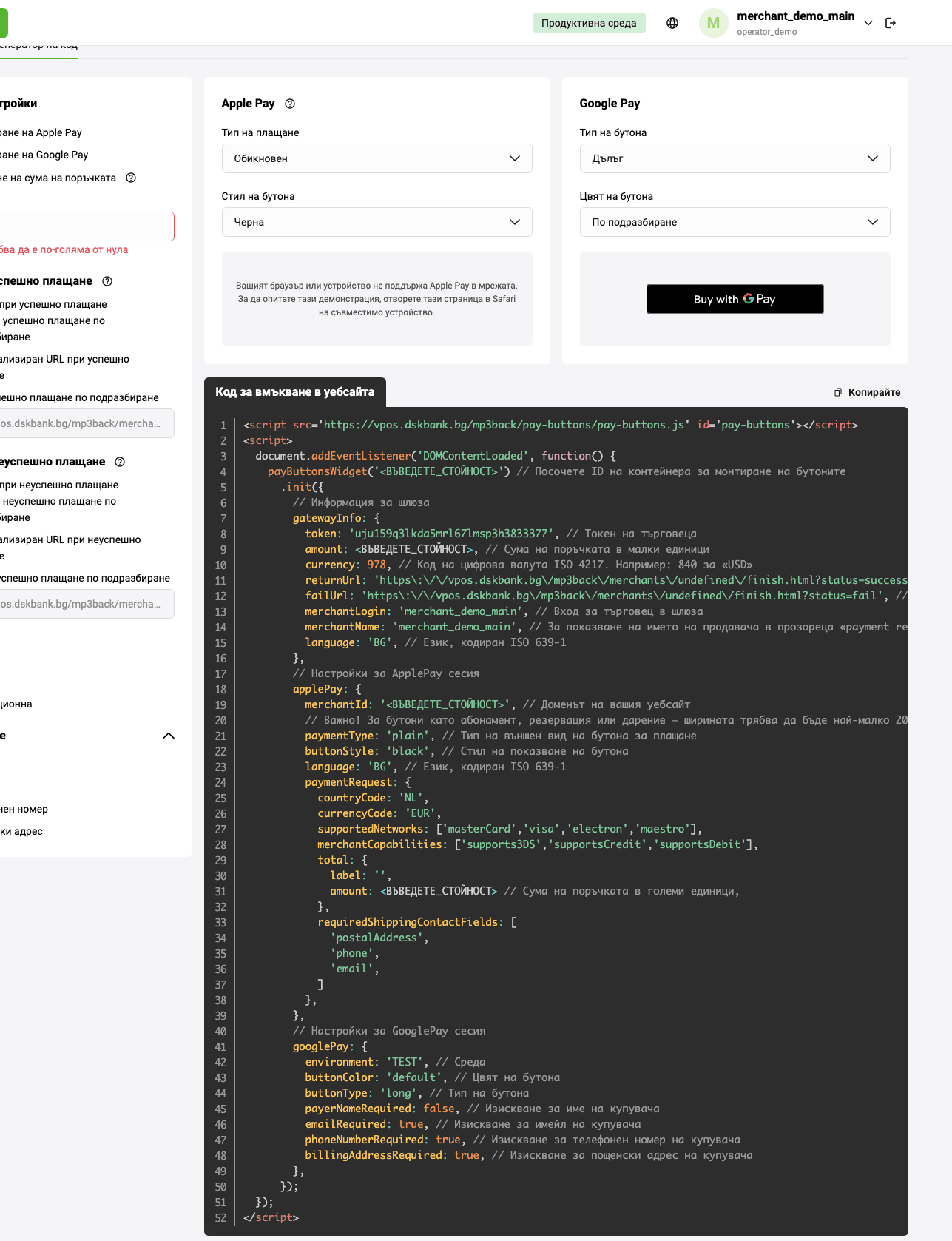Click the "environment: 'TEST'" code line

pos(395,1062)
